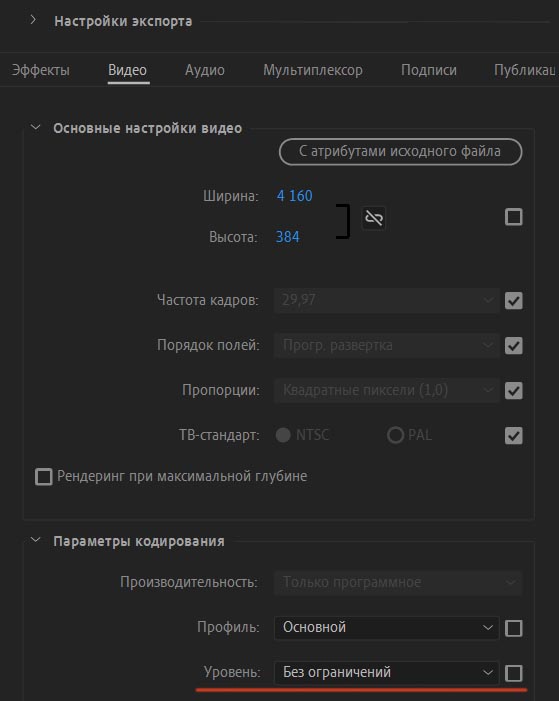The height and width of the screenshot is (701, 559).
Task: Click the Производительность label
Action: coord(189,582)
